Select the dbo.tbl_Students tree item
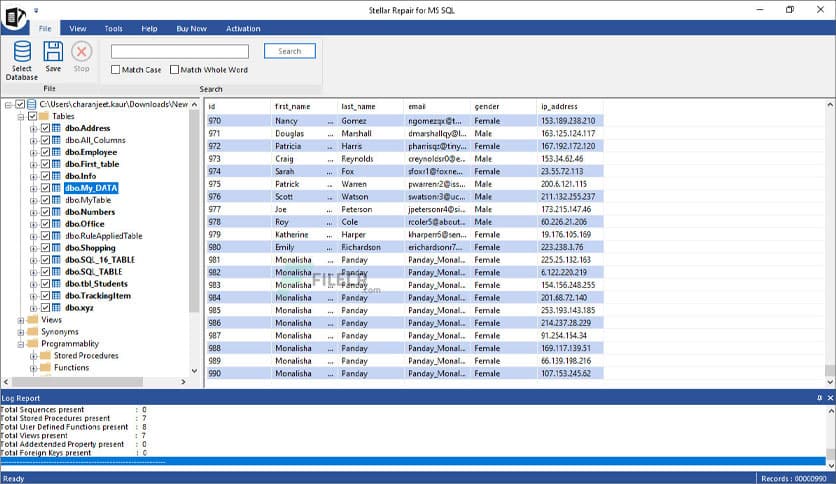836x484 pixels. pyautogui.click(x=96, y=284)
